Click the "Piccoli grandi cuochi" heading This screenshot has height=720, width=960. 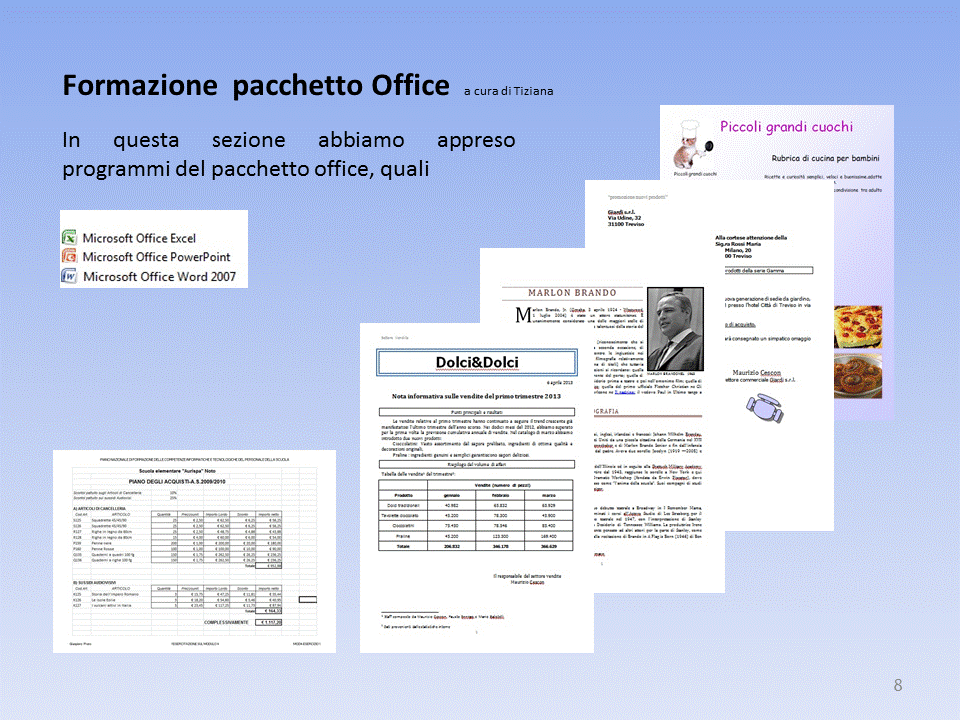[x=786, y=127]
